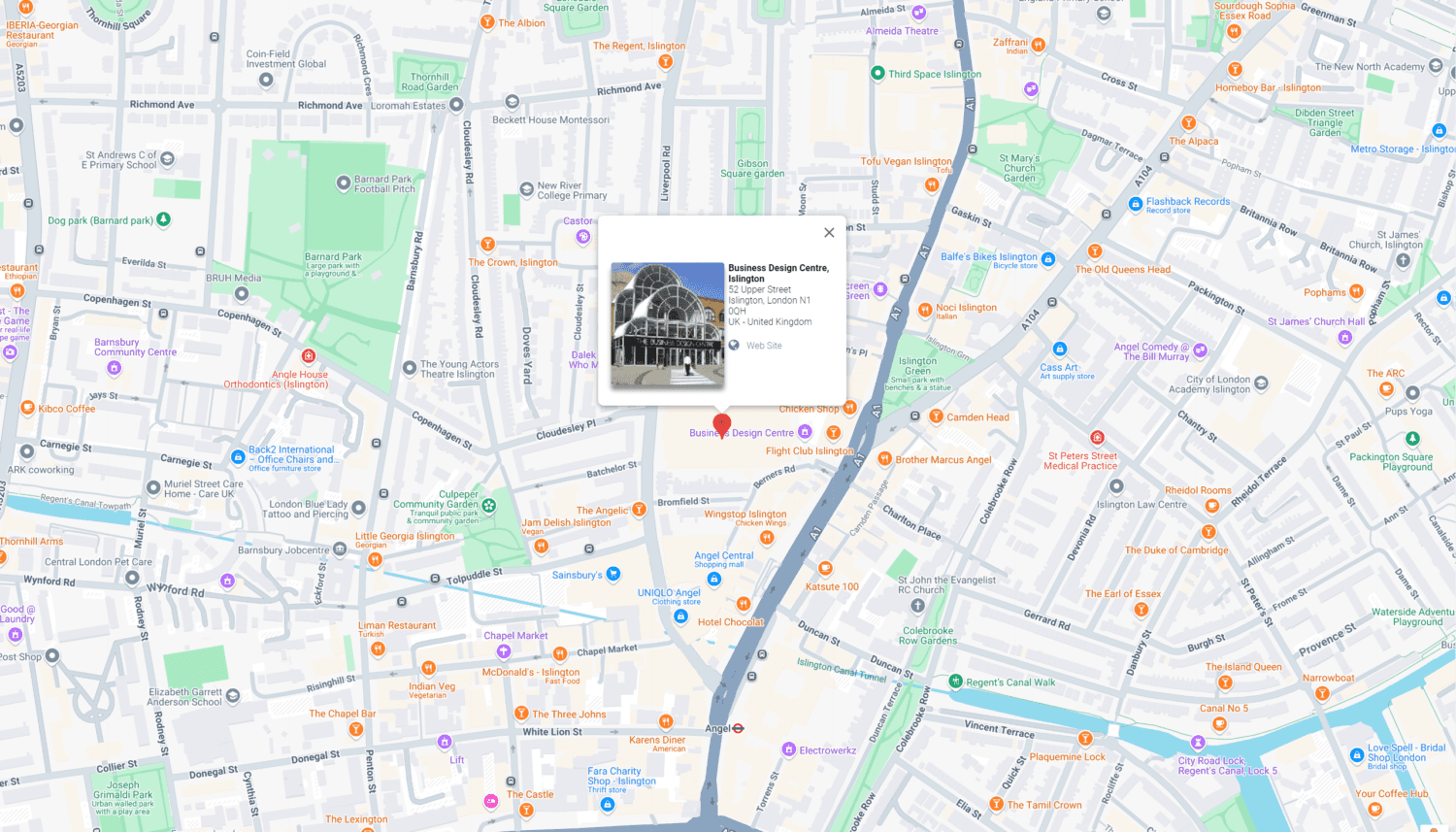Screen dimensions: 1456x832
Task: Select Regent's Canal Walk green marker
Action: 955,682
